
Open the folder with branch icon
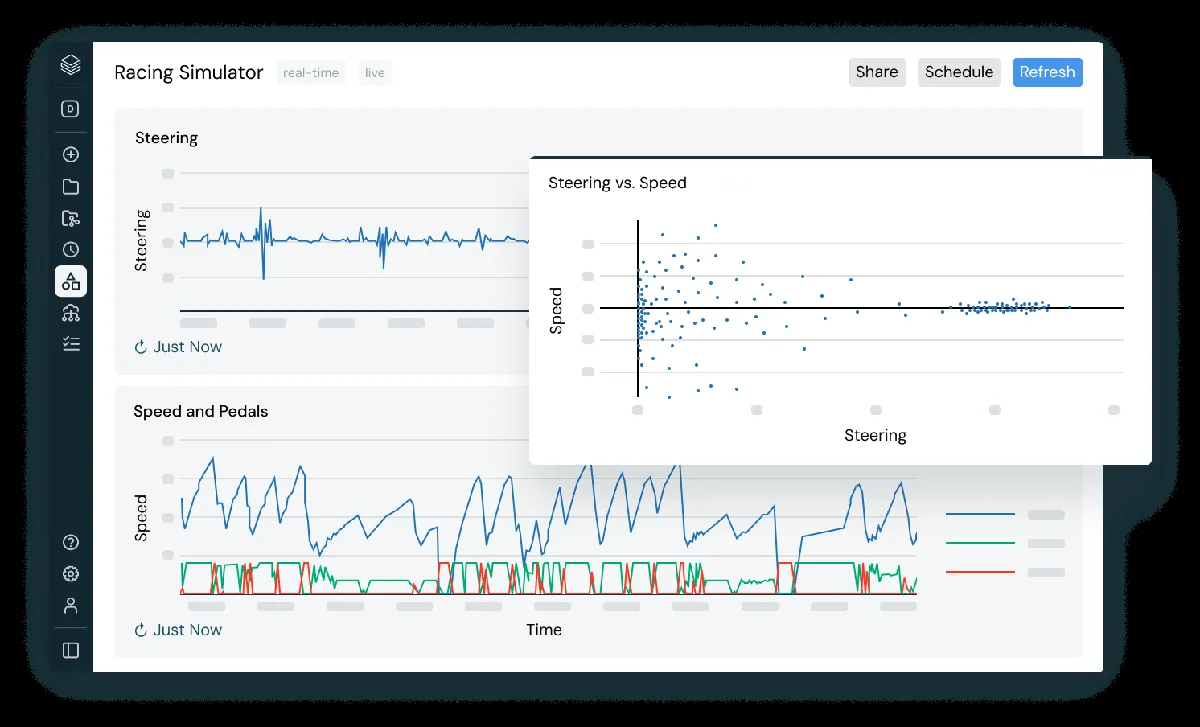pyautogui.click(x=70, y=218)
